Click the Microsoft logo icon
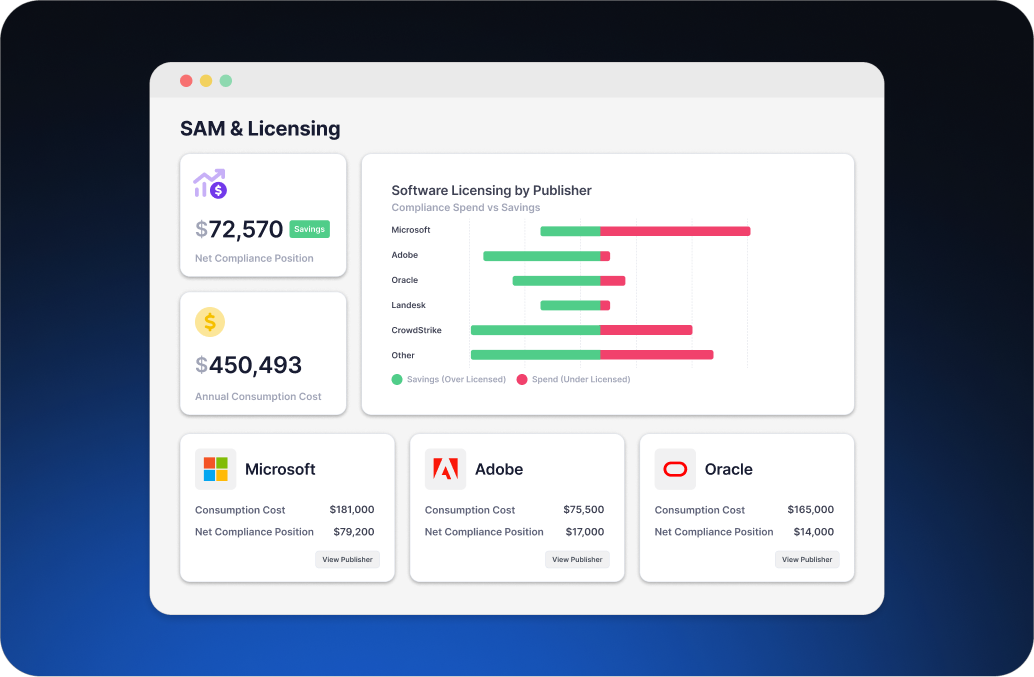This screenshot has height=677, width=1034. 216,469
